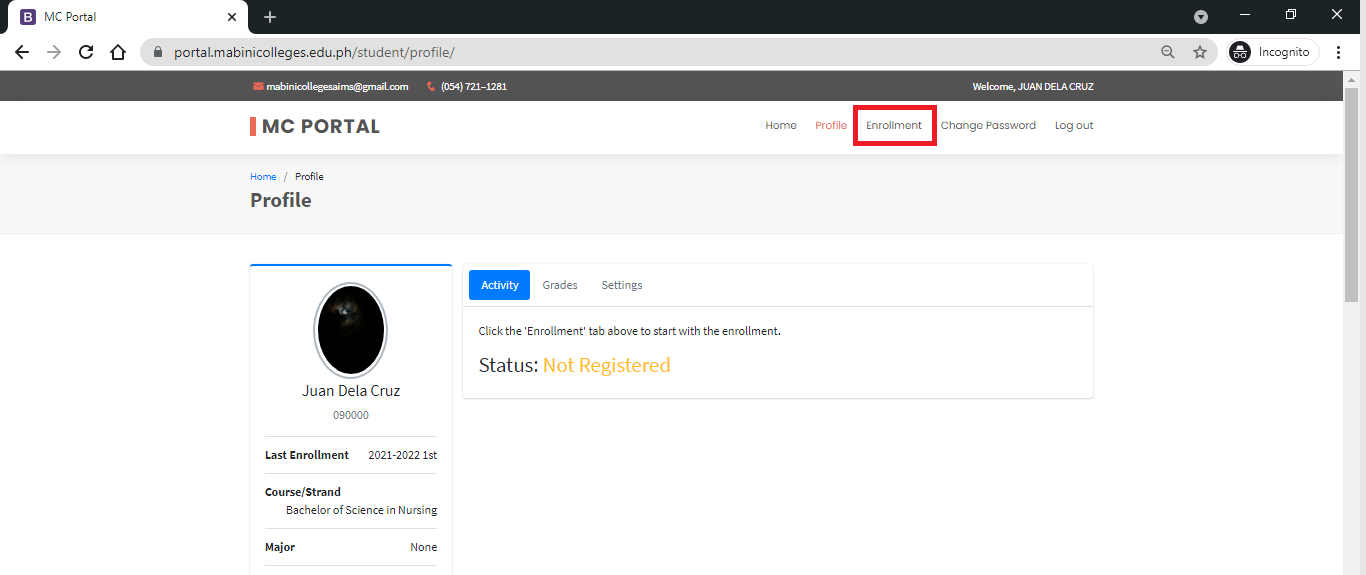Open Chrome three-dot menu
Screen dimensions: 1366x575
(1338, 52)
